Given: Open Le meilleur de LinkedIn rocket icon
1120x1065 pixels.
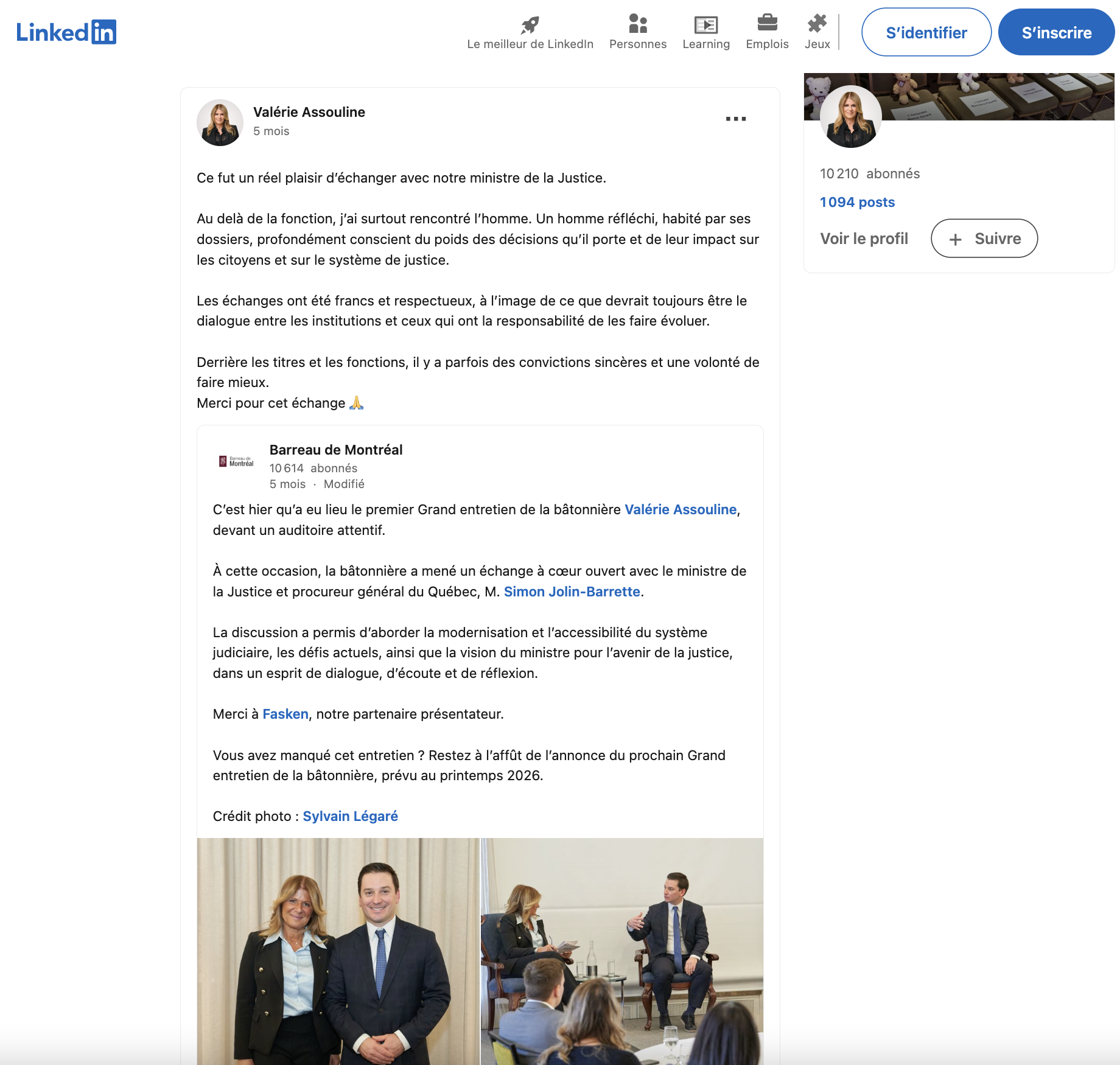Looking at the screenshot, I should 530,25.
